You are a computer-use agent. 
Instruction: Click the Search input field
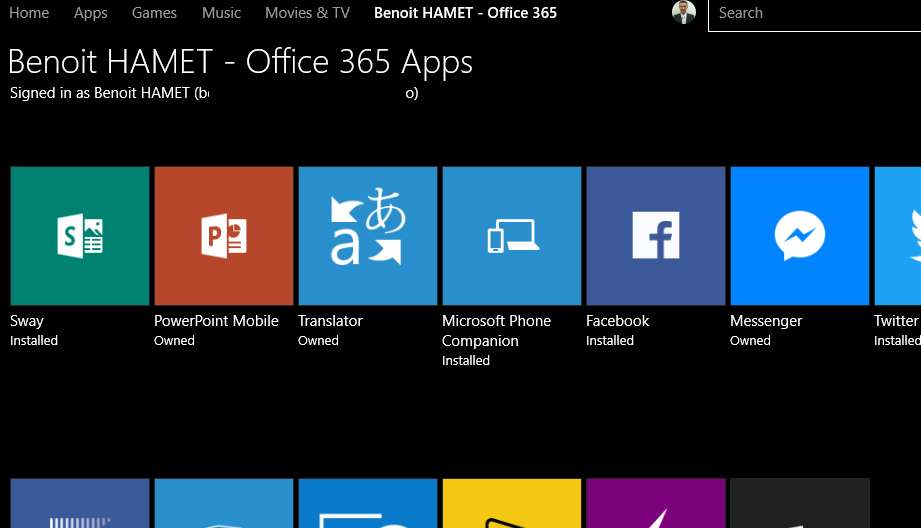(815, 14)
